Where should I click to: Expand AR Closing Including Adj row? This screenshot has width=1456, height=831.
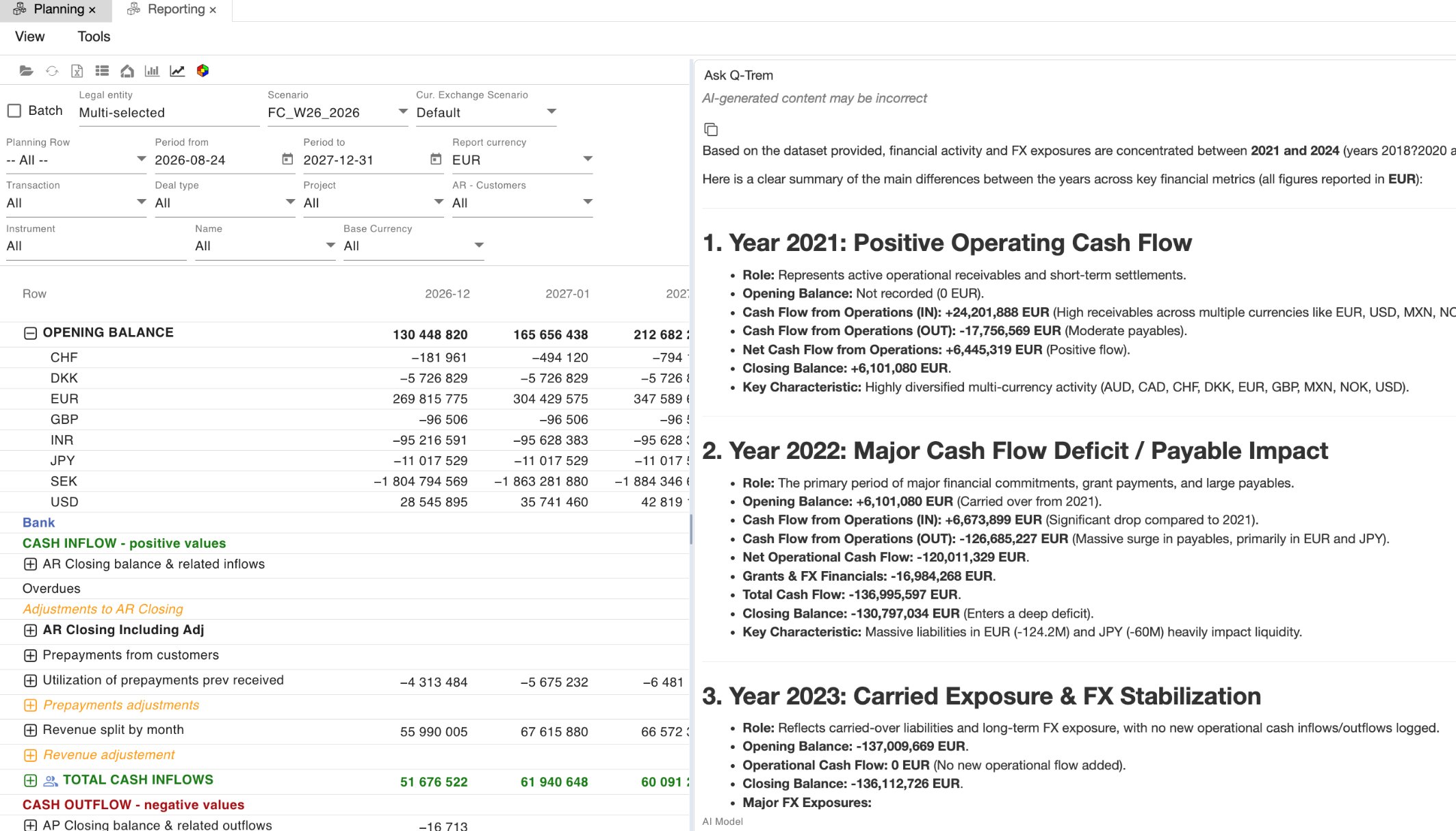(x=30, y=630)
